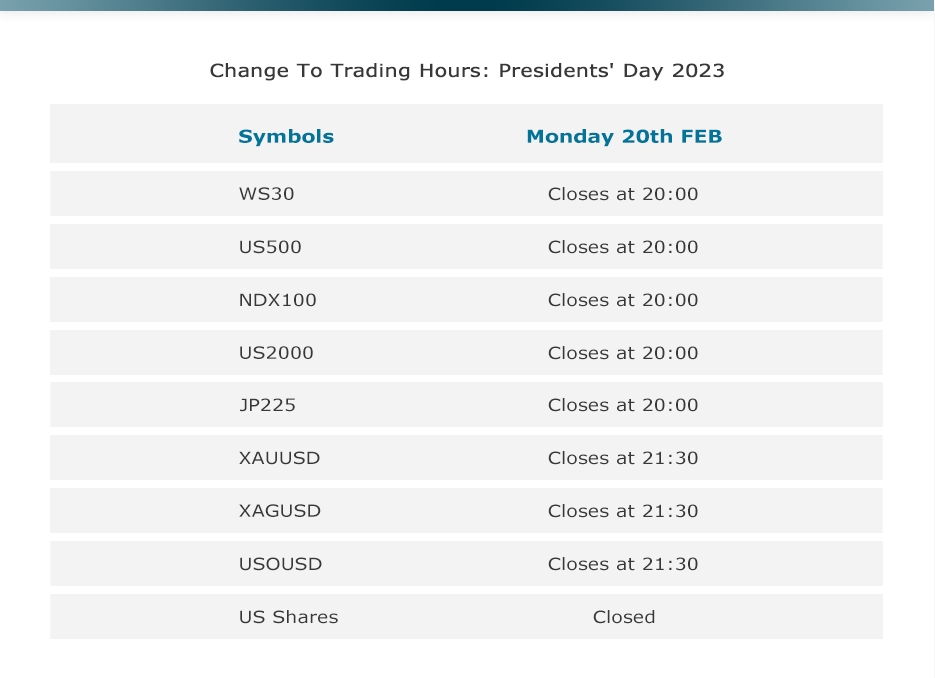Click the US Shares Closed status
Viewport: 935px width, 678px height.
[x=624, y=617]
